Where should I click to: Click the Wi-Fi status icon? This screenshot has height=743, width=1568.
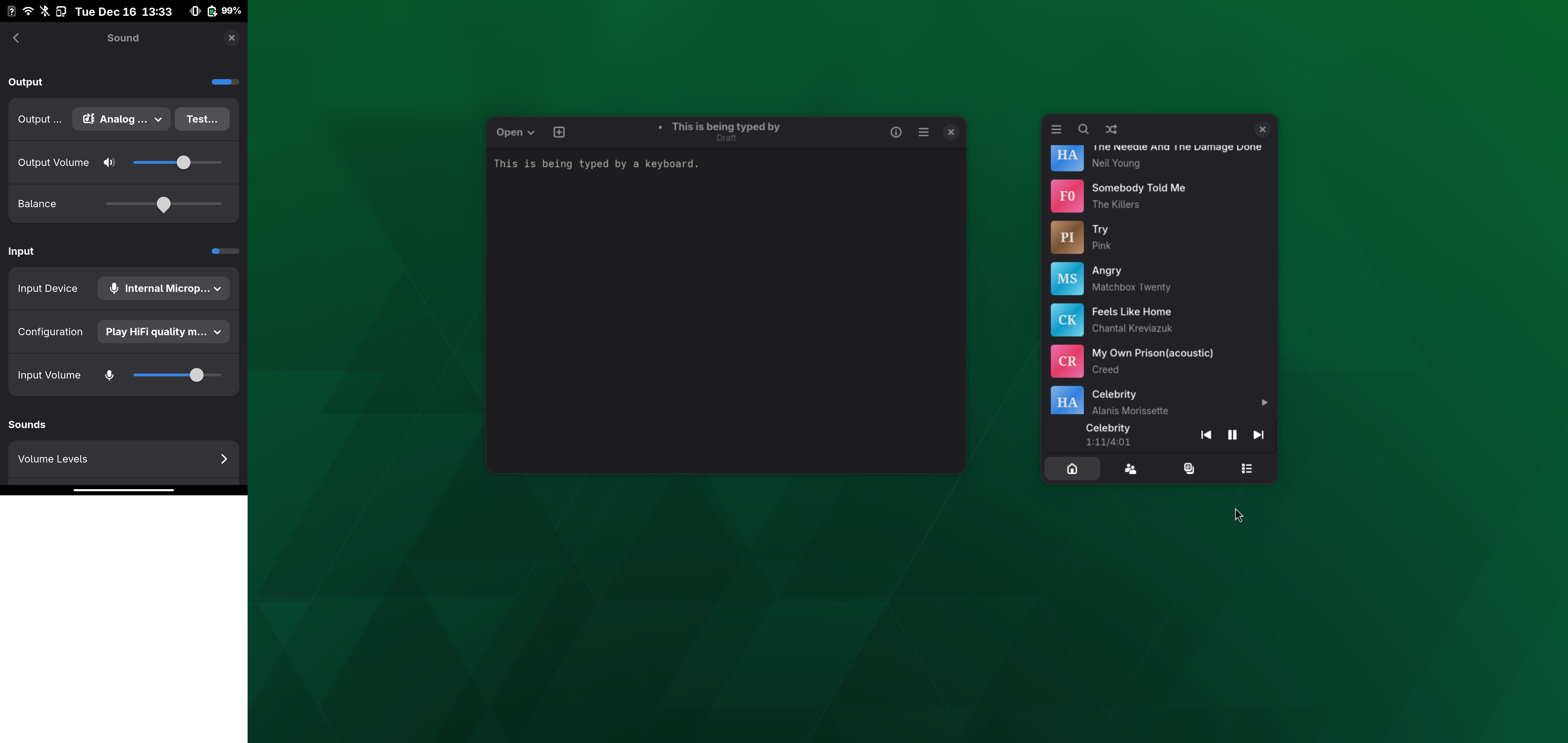point(28,11)
